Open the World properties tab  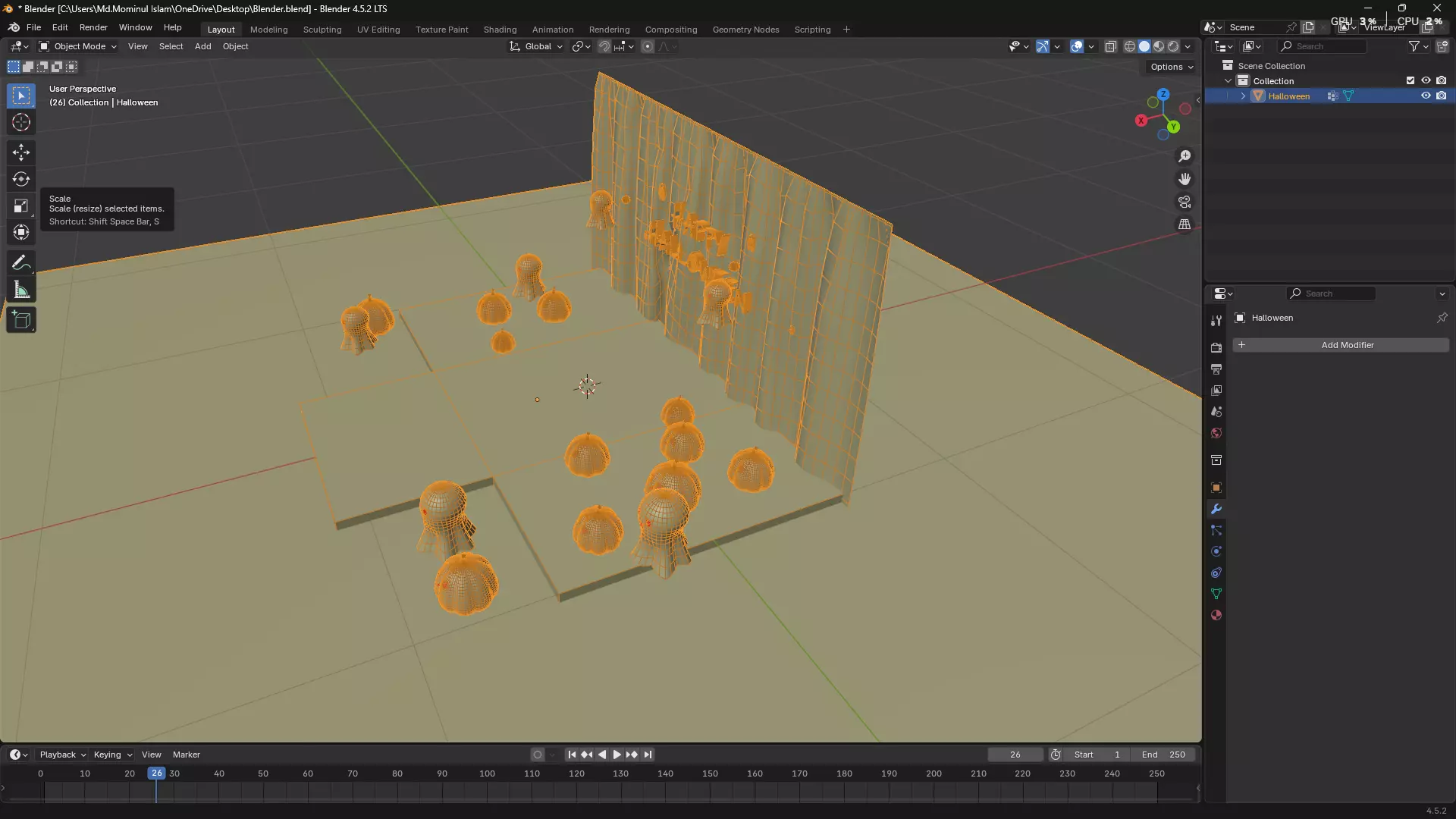tap(1216, 433)
